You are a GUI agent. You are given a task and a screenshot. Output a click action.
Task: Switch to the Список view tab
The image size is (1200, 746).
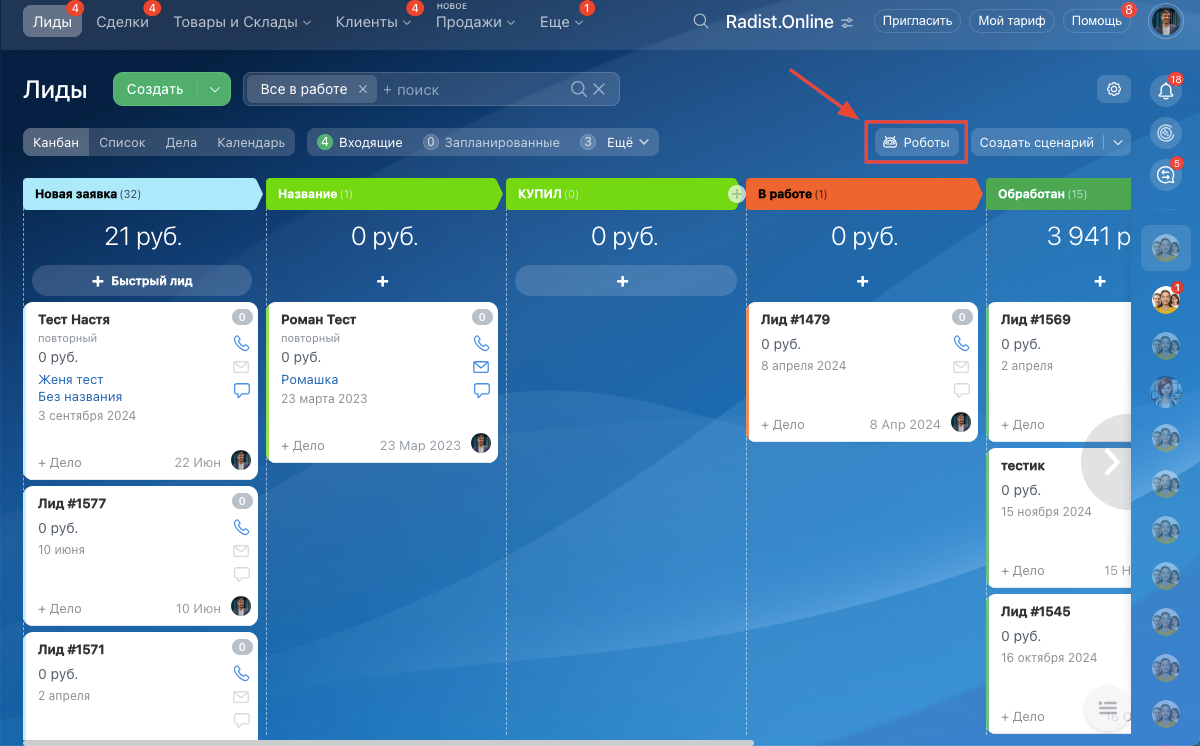[122, 142]
